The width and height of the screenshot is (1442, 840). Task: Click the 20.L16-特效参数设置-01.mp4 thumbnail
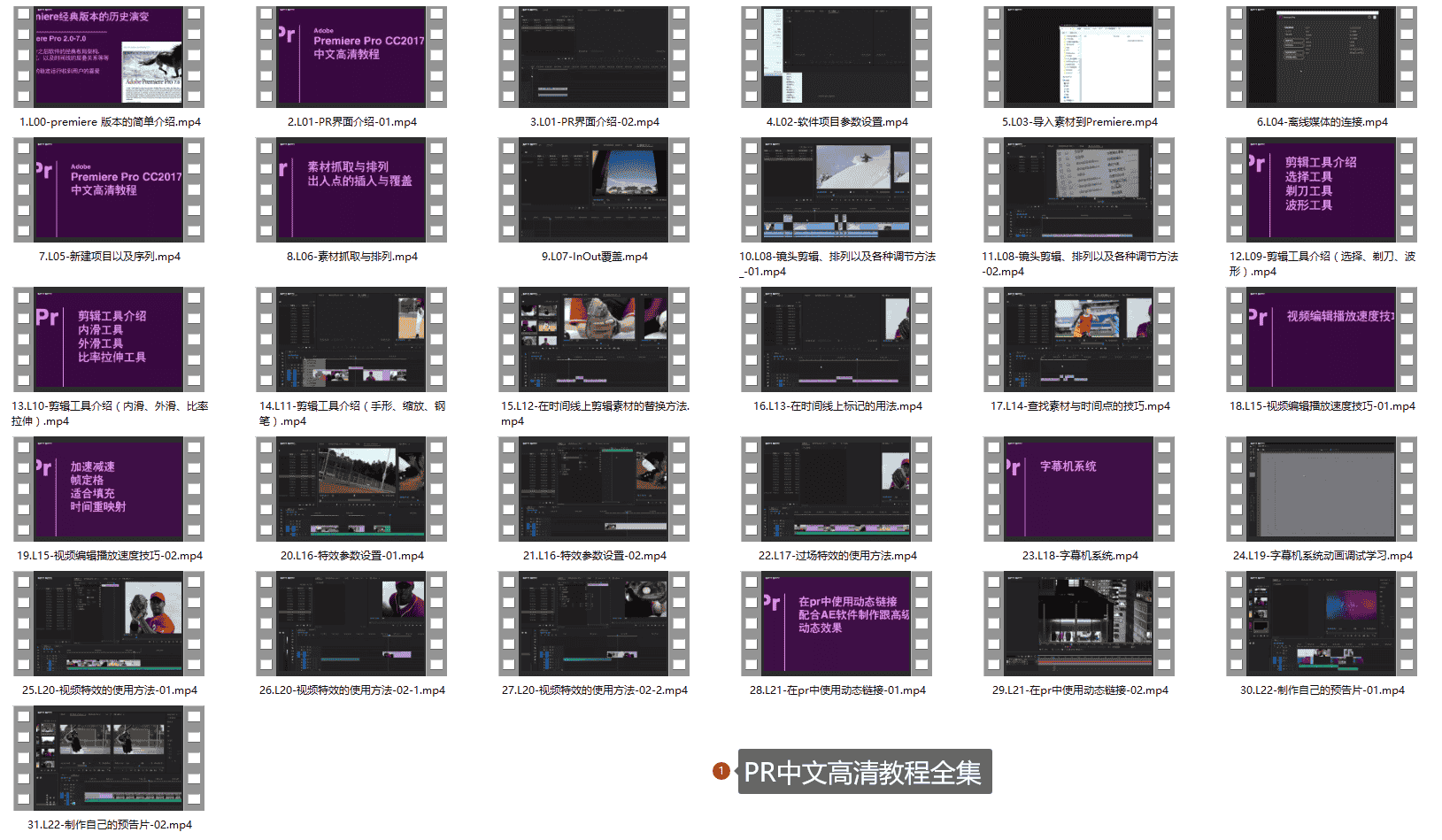point(351,489)
